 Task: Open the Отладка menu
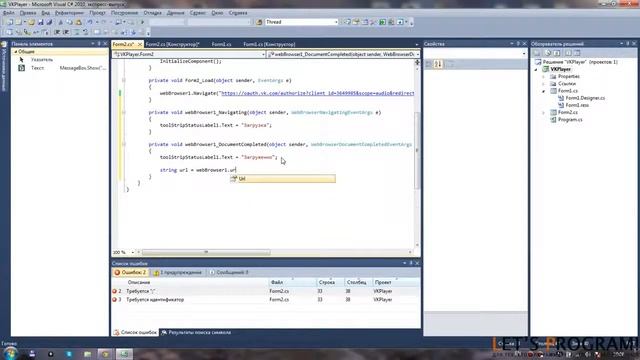[x=153, y=13]
